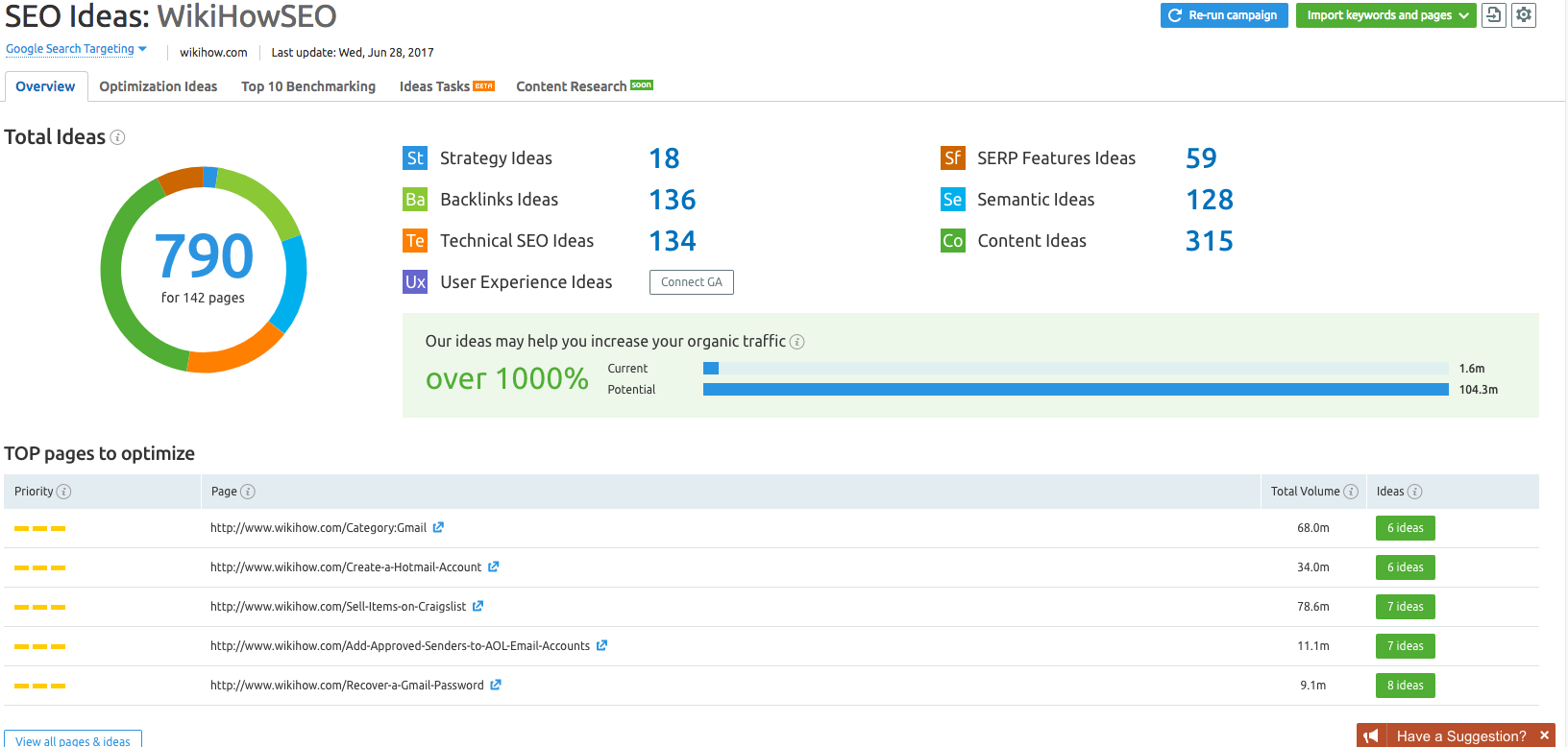This screenshot has width=1568, height=747.
Task: Click View all pages & ideas button
Action: point(73,739)
